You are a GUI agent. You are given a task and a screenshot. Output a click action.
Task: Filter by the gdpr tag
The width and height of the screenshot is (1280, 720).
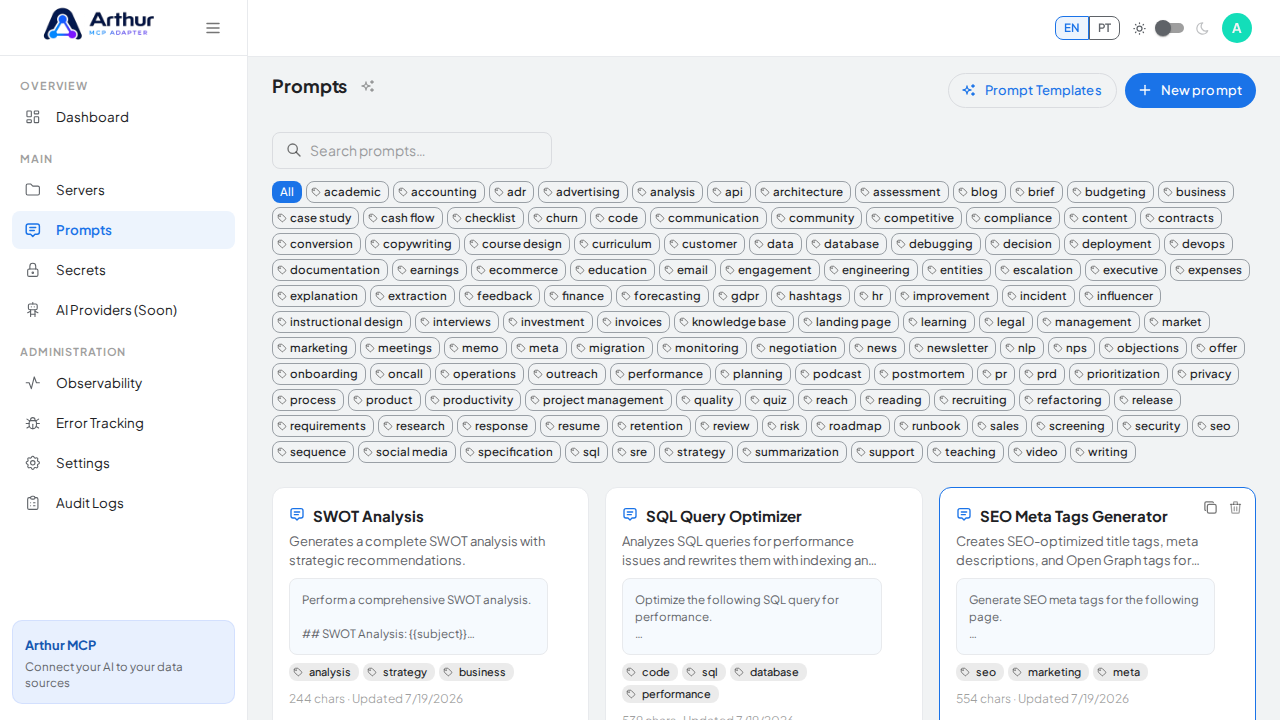(x=740, y=296)
